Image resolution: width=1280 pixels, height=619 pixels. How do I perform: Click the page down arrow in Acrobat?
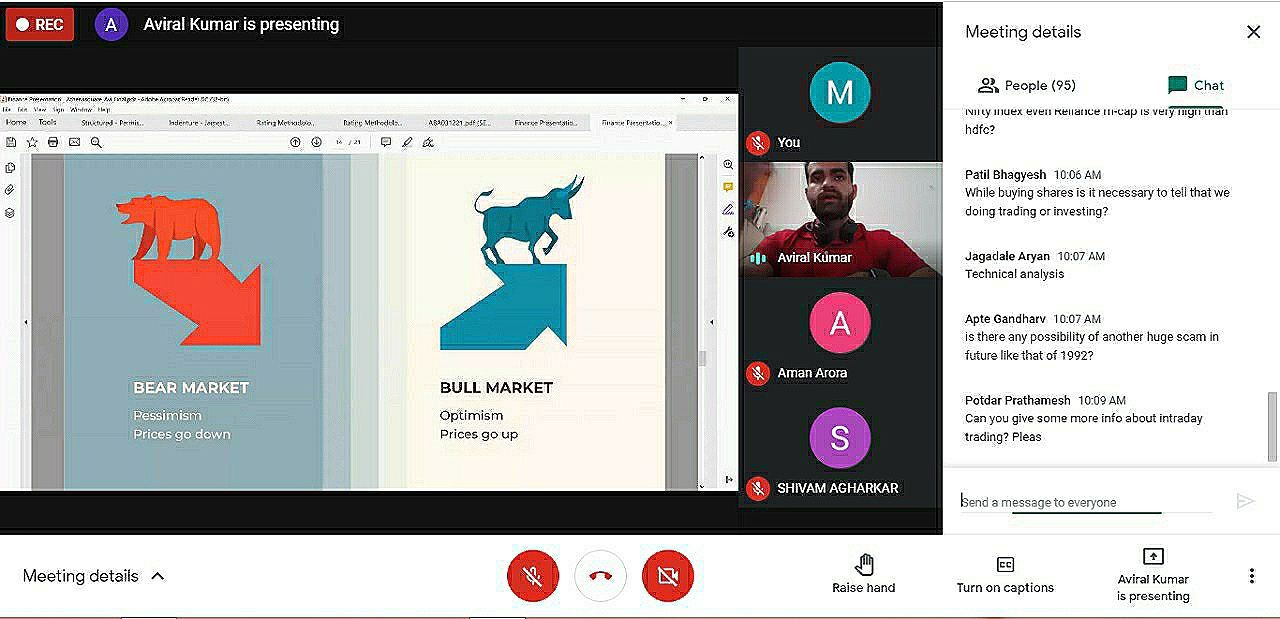[316, 143]
